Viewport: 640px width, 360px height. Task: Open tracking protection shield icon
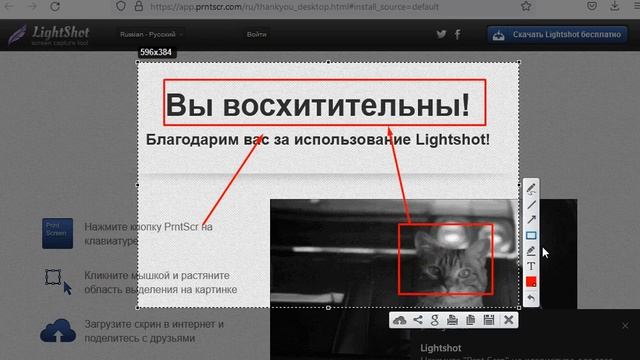point(121,6)
